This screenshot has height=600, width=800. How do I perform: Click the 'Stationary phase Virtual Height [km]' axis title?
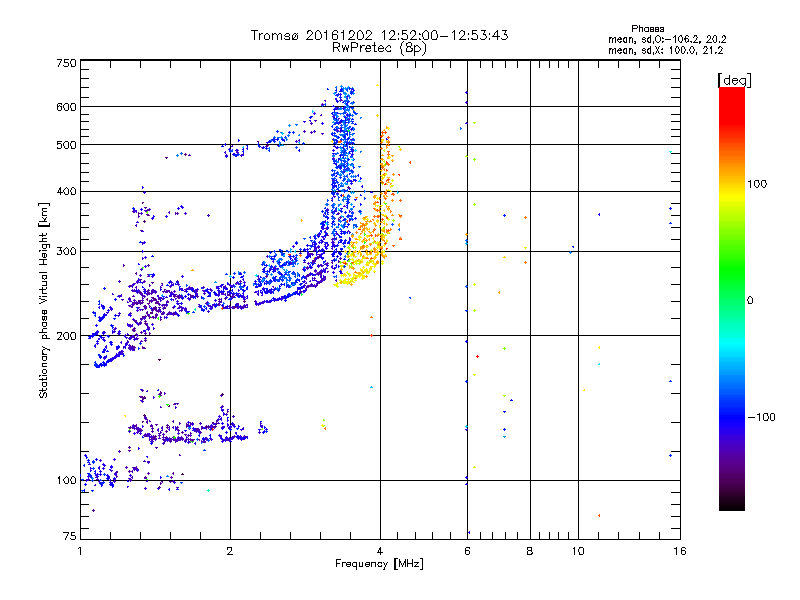click(44, 300)
